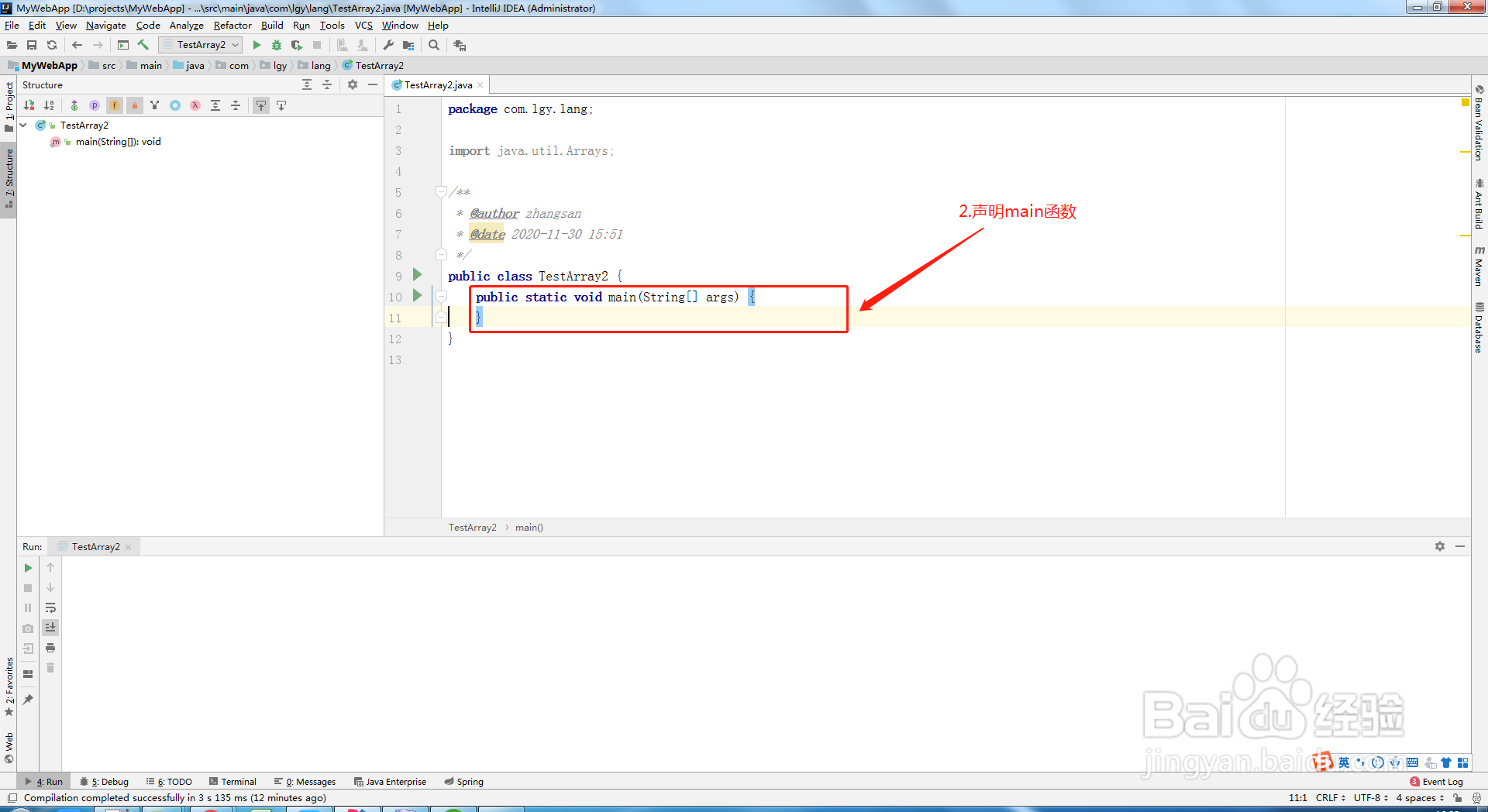The height and width of the screenshot is (812, 1488).
Task: Open the 0: Messages tool window
Action: (x=305, y=782)
